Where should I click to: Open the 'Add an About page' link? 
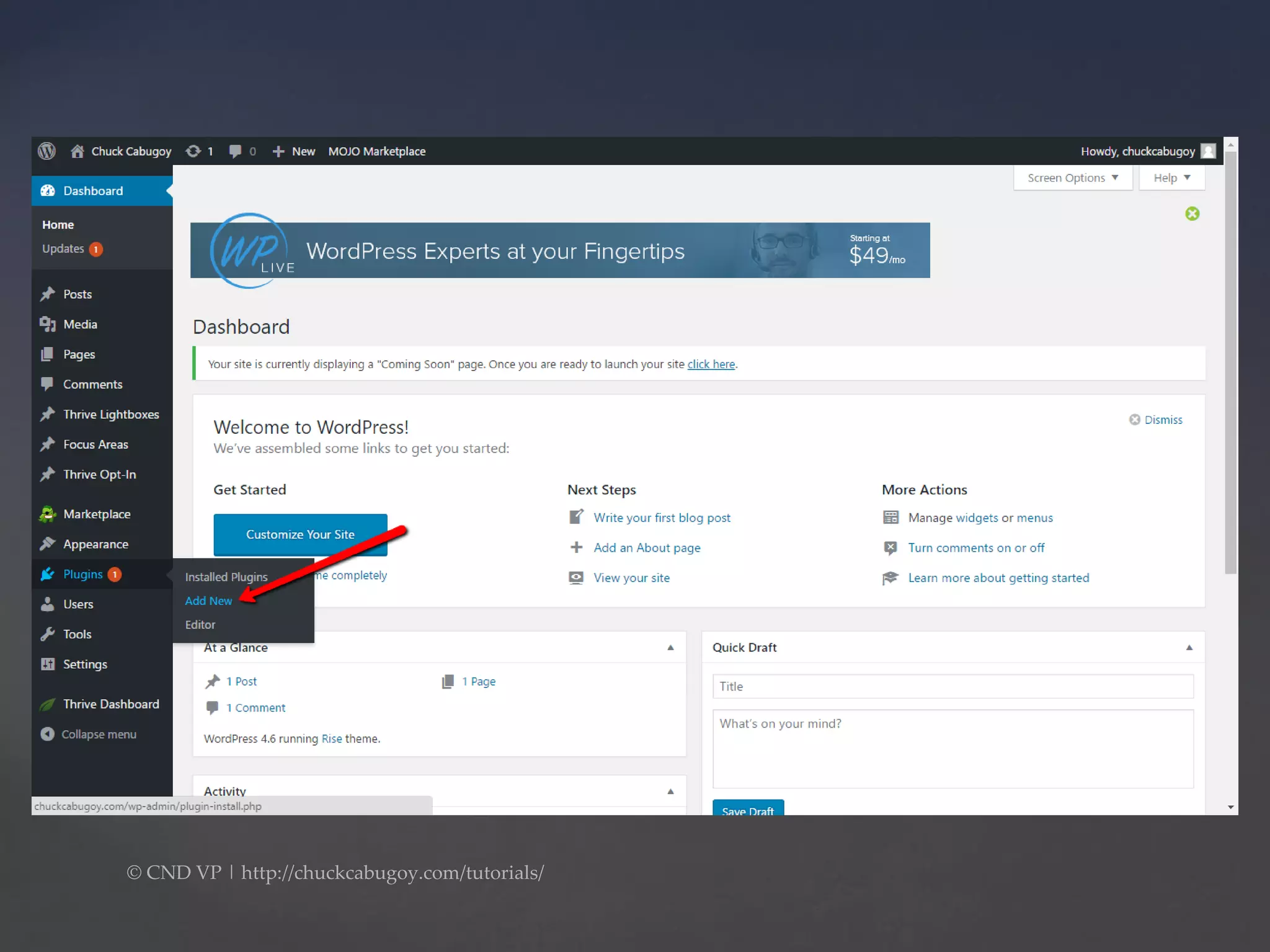point(647,548)
